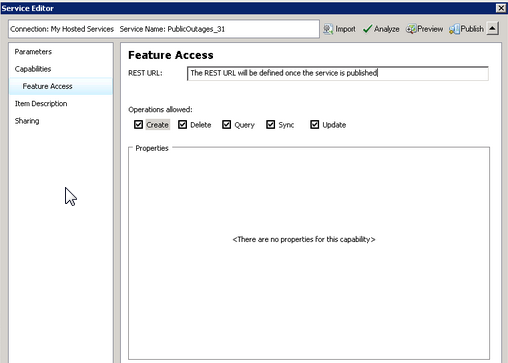Uncheck the Create operation checkbox
508x363 pixels.
(x=138, y=125)
